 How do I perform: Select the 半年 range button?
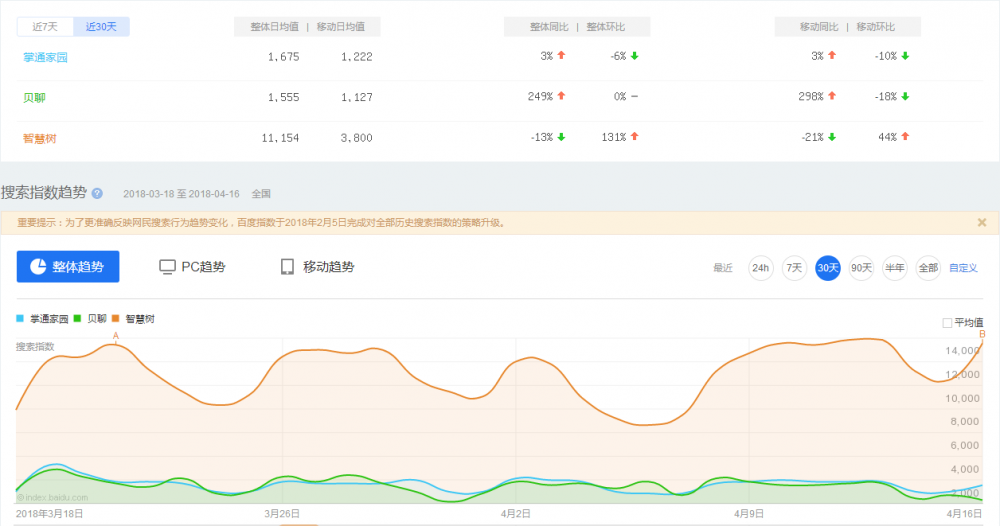895,268
